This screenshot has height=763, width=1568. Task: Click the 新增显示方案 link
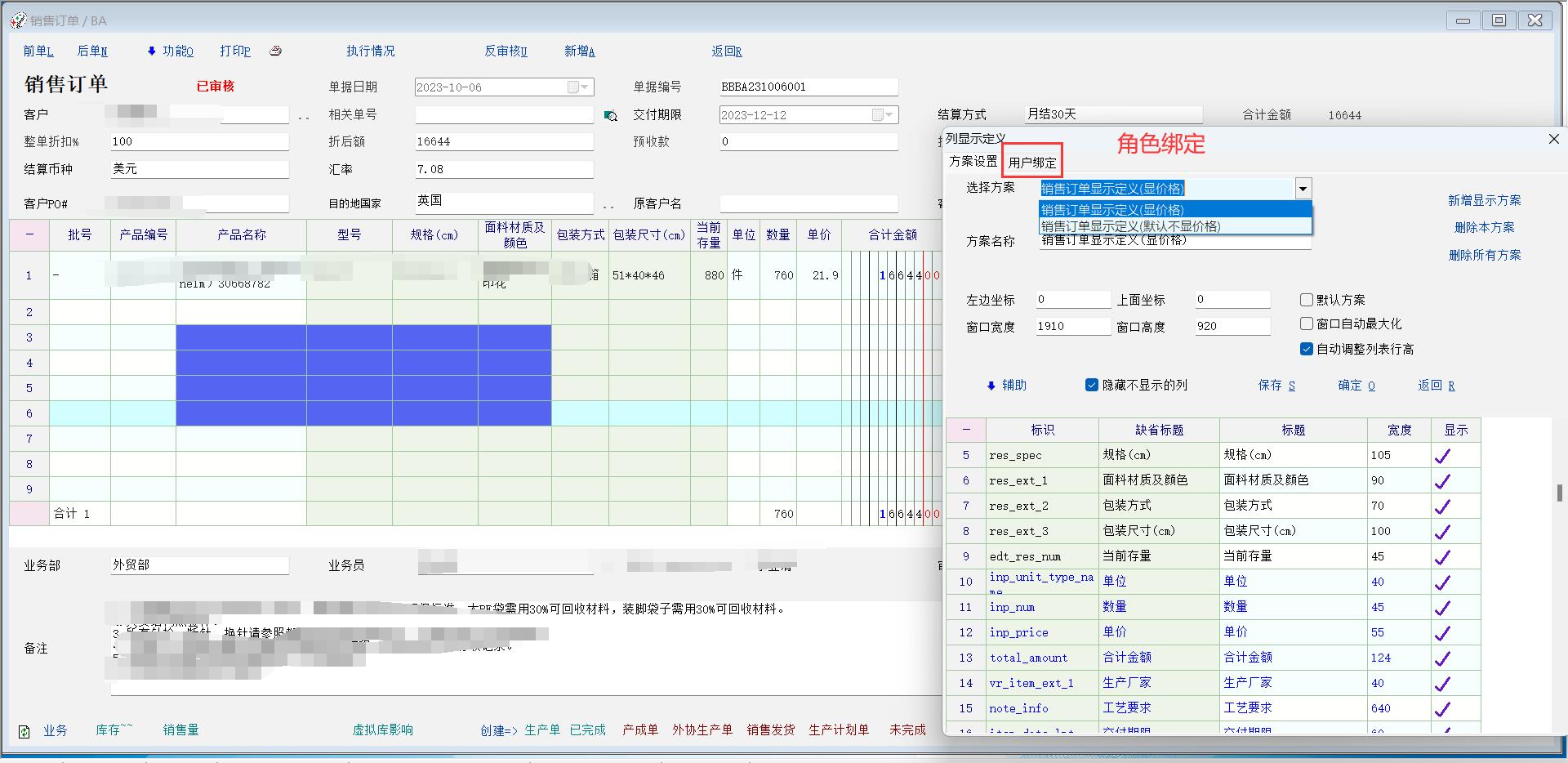[1484, 200]
